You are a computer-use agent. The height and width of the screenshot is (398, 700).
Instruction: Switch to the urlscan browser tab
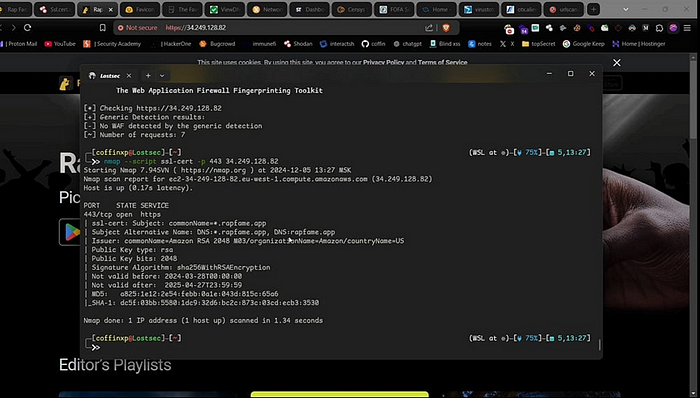pos(564,9)
